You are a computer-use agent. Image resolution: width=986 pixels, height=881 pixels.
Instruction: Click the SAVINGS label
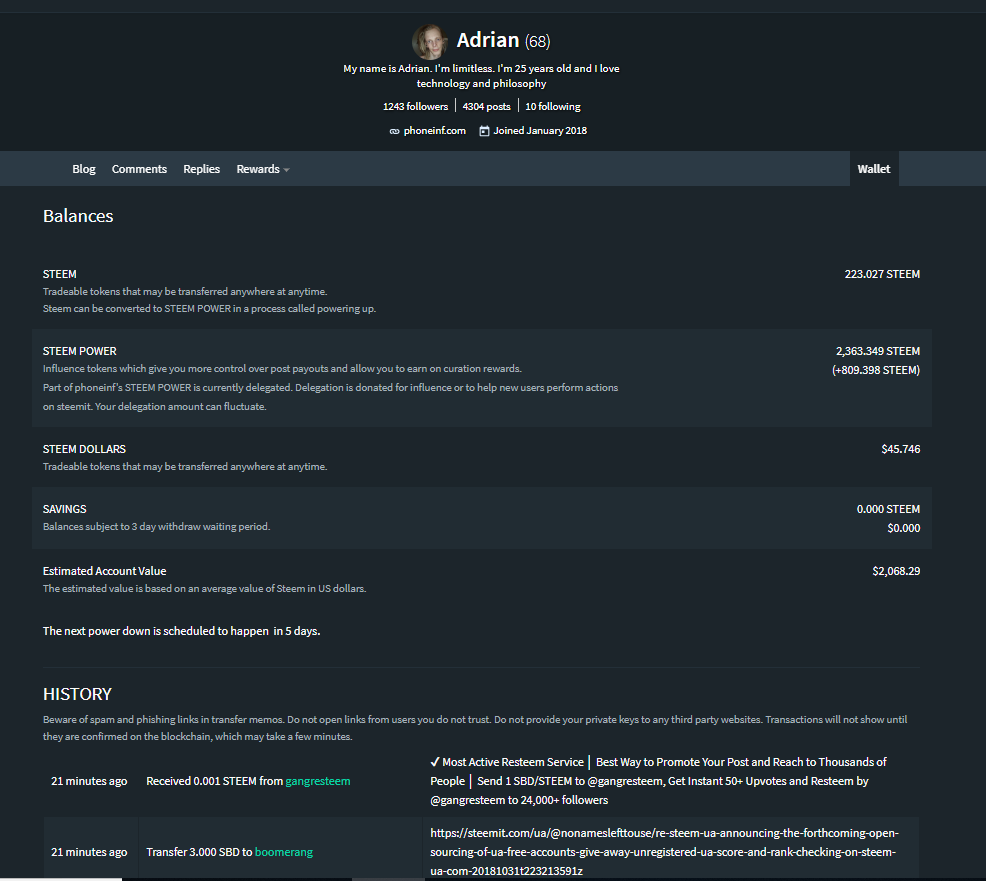[64, 509]
